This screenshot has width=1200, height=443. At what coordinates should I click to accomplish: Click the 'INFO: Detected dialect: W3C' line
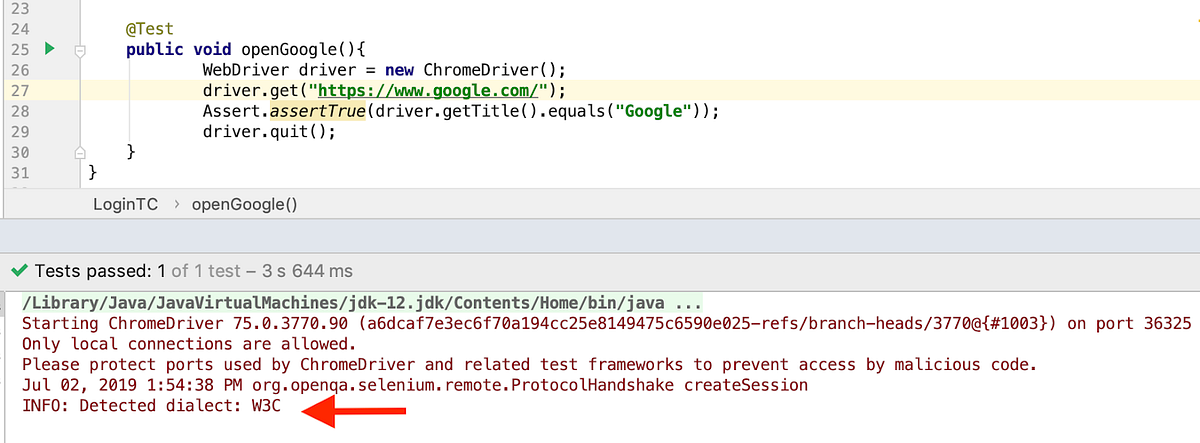click(153, 406)
